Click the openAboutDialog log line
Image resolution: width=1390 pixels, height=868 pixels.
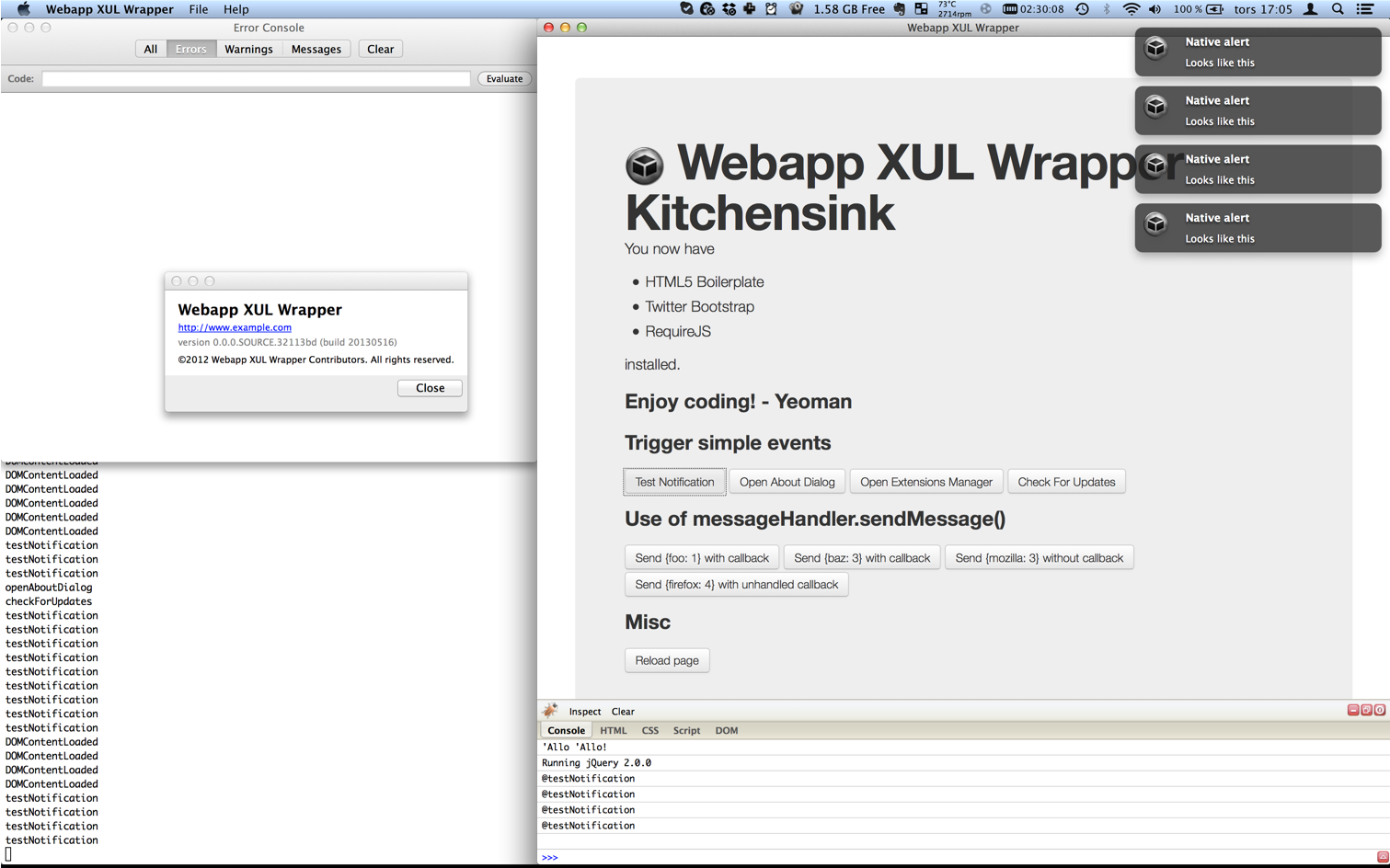pyautogui.click(x=49, y=588)
